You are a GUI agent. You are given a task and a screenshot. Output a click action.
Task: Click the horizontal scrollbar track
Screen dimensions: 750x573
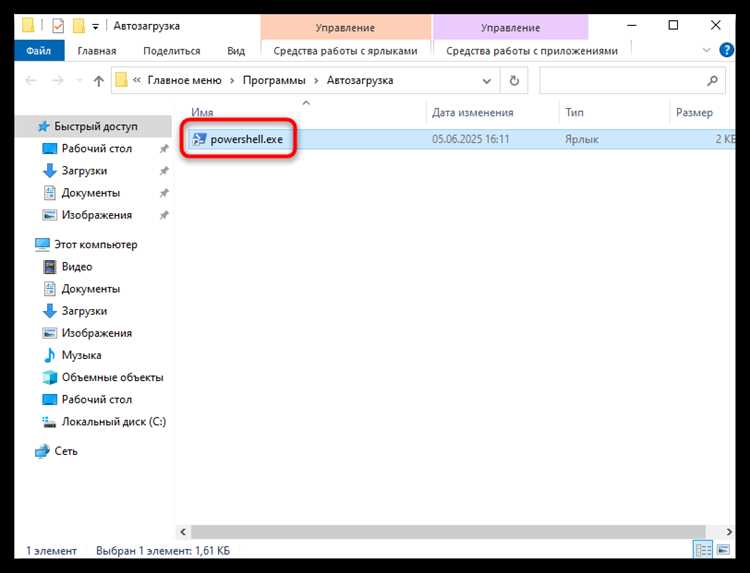[447, 532]
